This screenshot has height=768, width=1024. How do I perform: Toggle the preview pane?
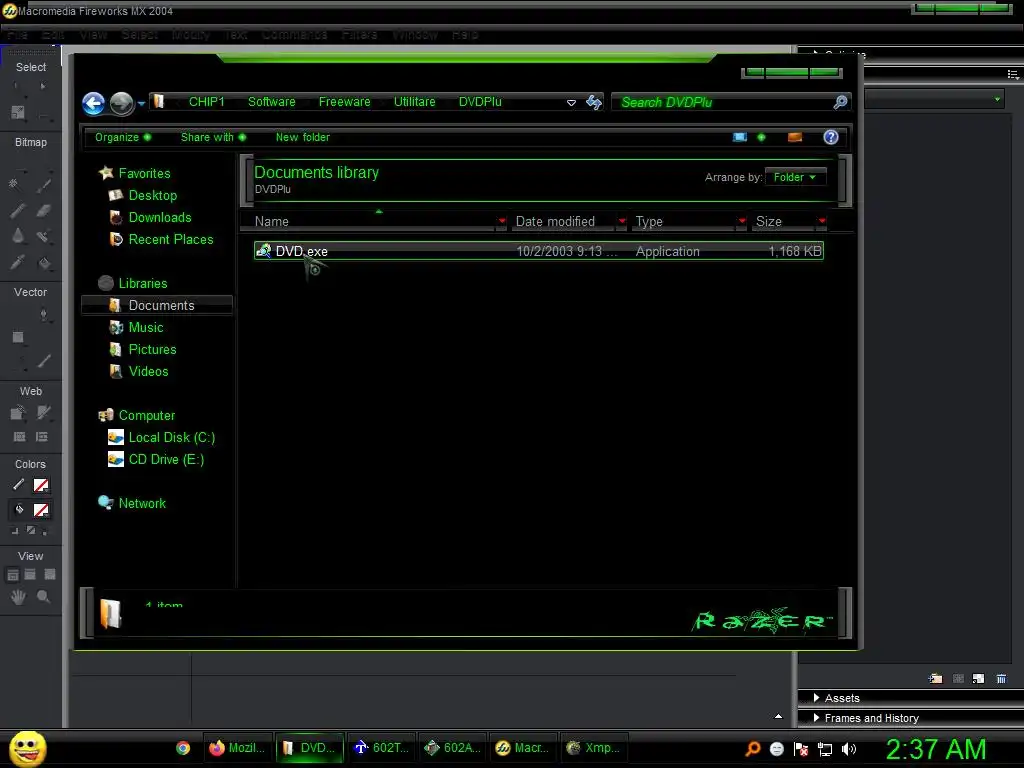click(795, 137)
